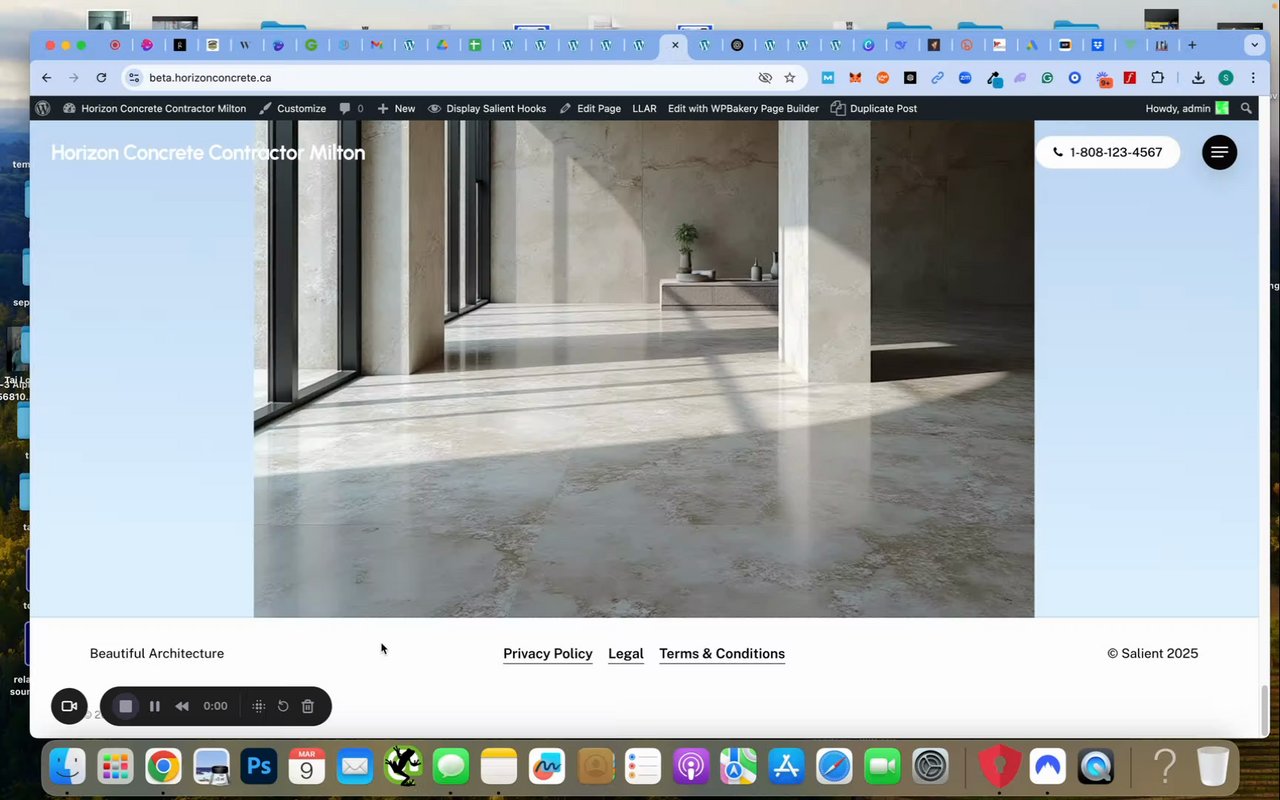This screenshot has height=800, width=1280.
Task: Open Chrome downloads icon
Action: (1198, 77)
